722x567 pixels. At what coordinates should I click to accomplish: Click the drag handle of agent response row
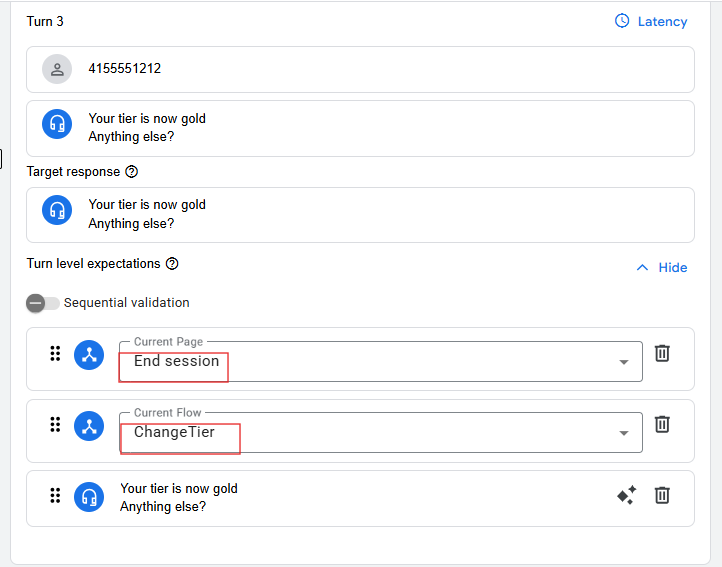pos(55,495)
